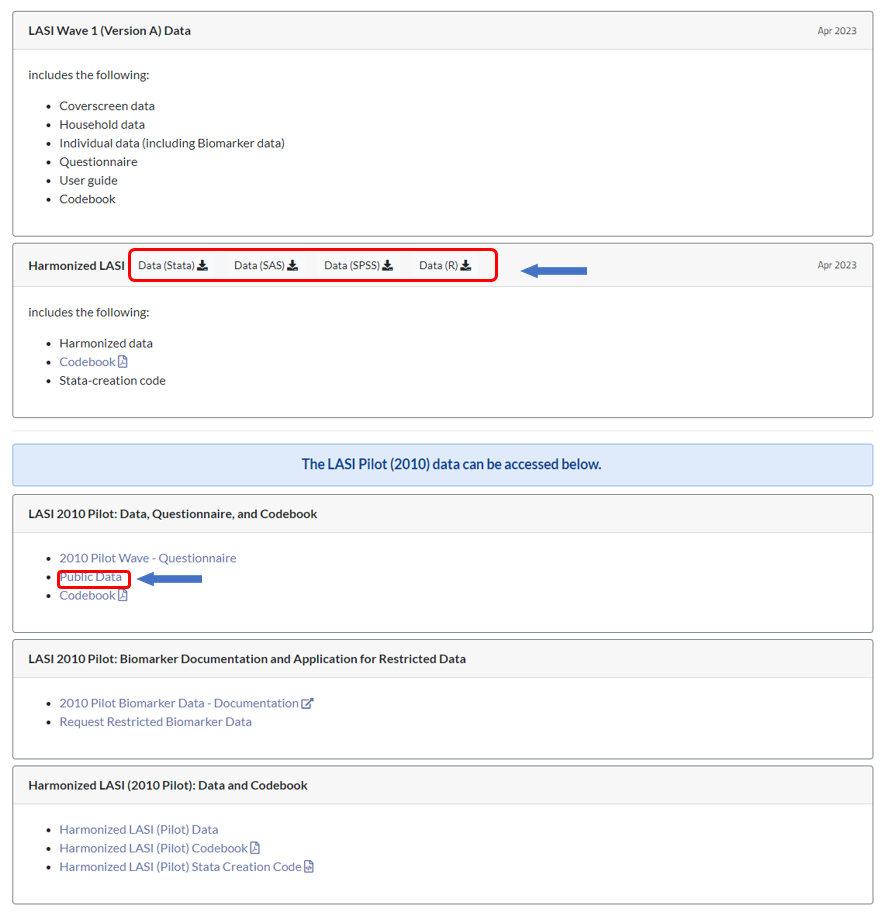The height and width of the screenshot is (918, 890).
Task: Click the LASI Pilot (2010) data banner
Action: tap(443, 465)
